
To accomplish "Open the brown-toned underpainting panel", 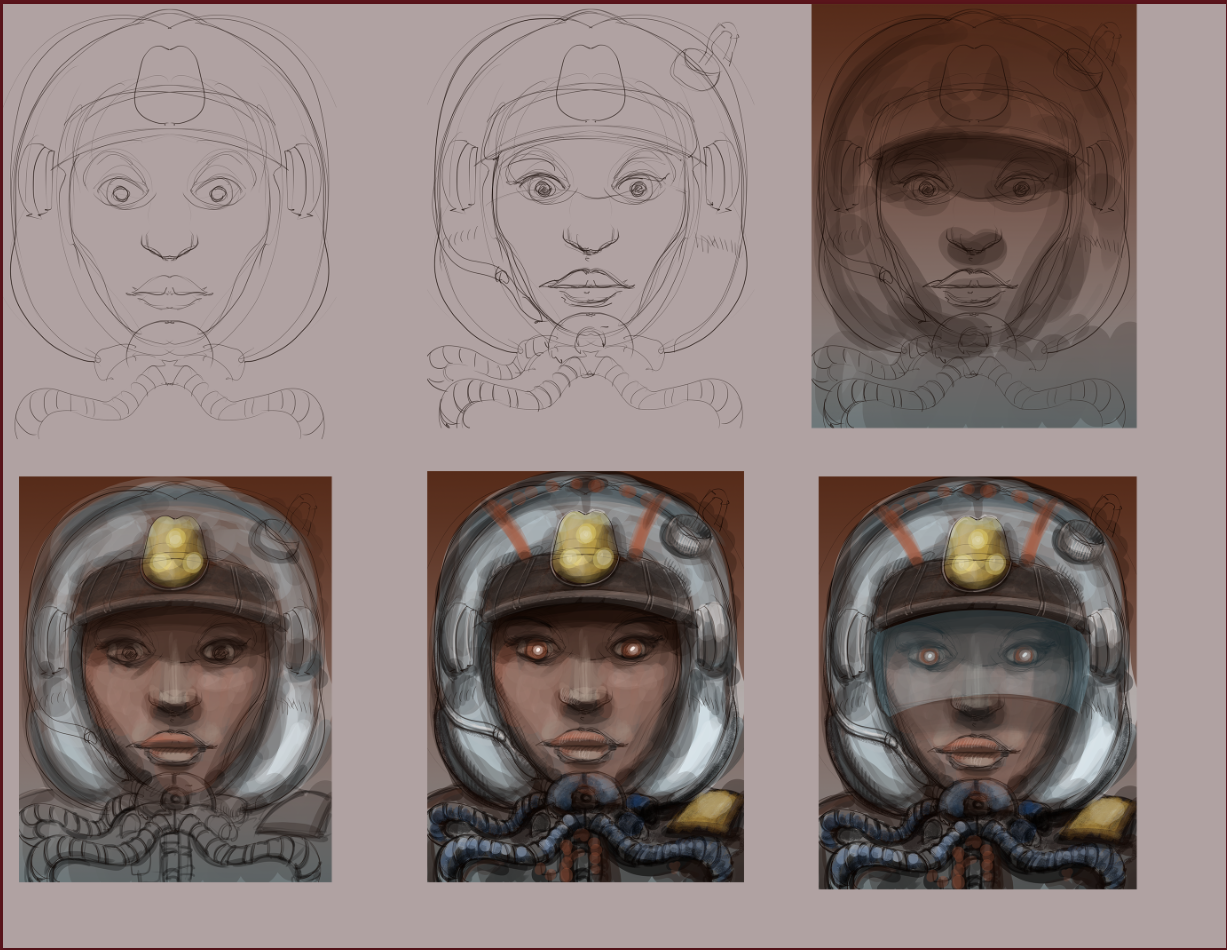I will pyautogui.click(x=973, y=216).
